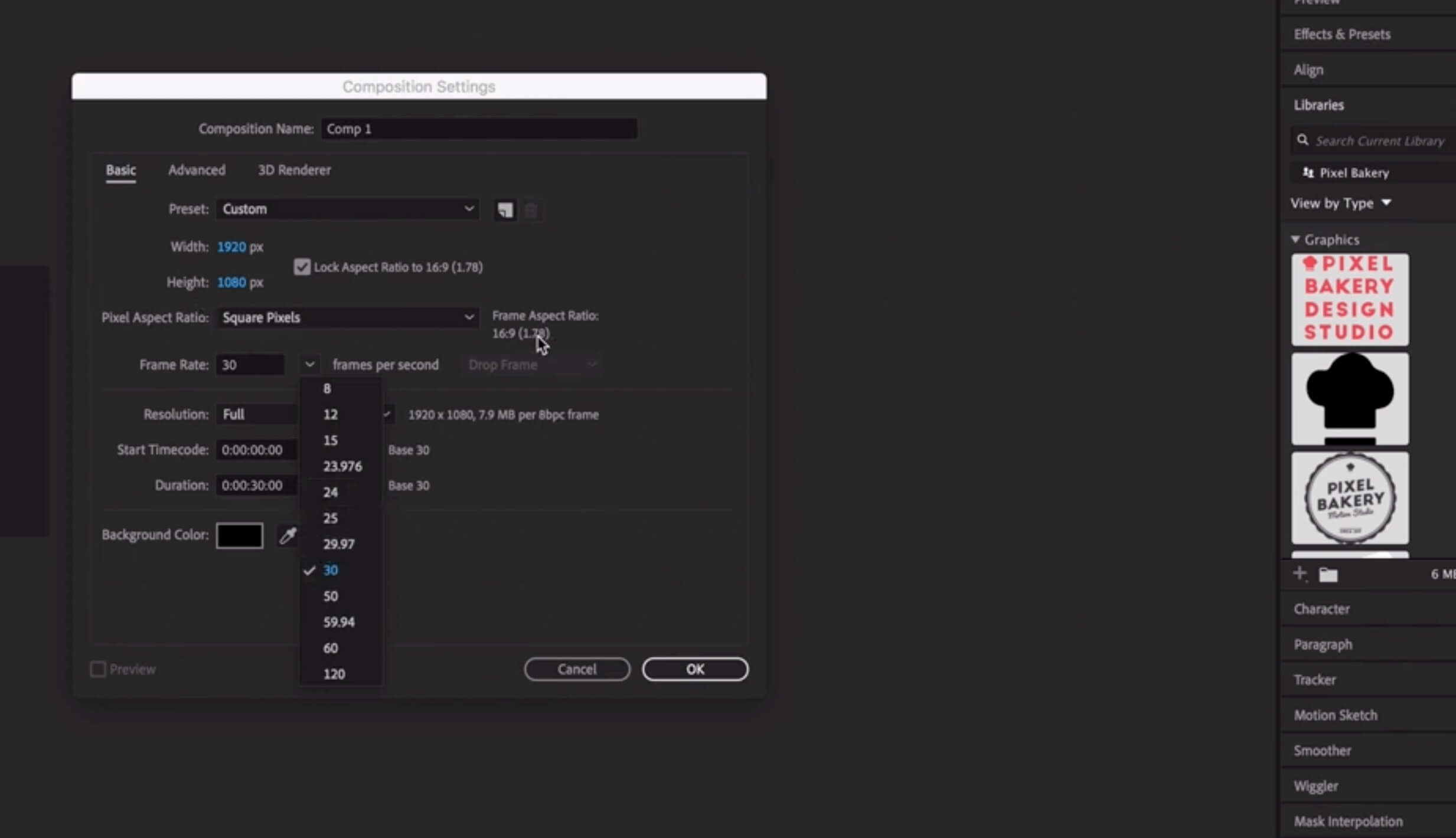Open the View by Type dropdown
This screenshot has height=838, width=1456.
point(1341,204)
